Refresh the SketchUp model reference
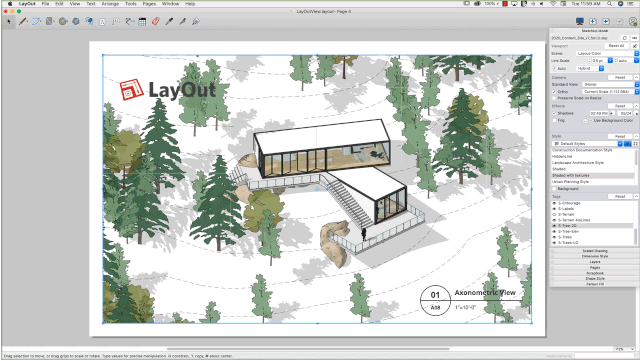Image resolution: width=640 pixels, height=361 pixels. click(x=624, y=38)
